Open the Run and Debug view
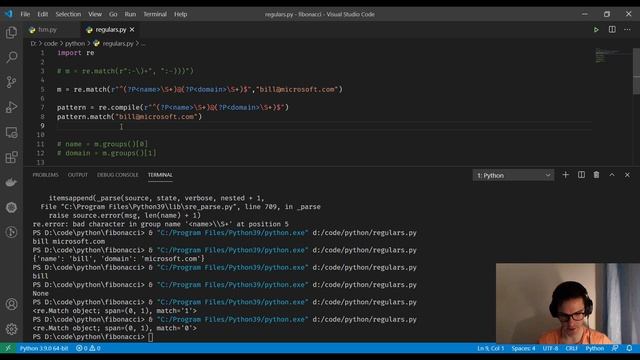This screenshot has height=360, width=640. [11, 107]
